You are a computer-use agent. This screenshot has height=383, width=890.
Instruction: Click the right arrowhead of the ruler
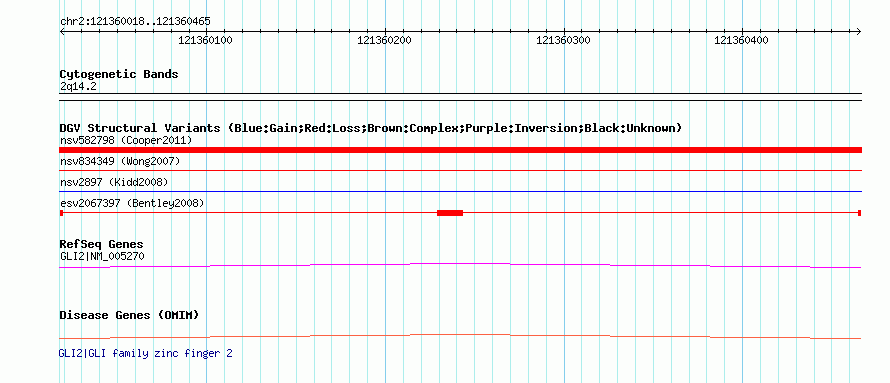(x=859, y=31)
